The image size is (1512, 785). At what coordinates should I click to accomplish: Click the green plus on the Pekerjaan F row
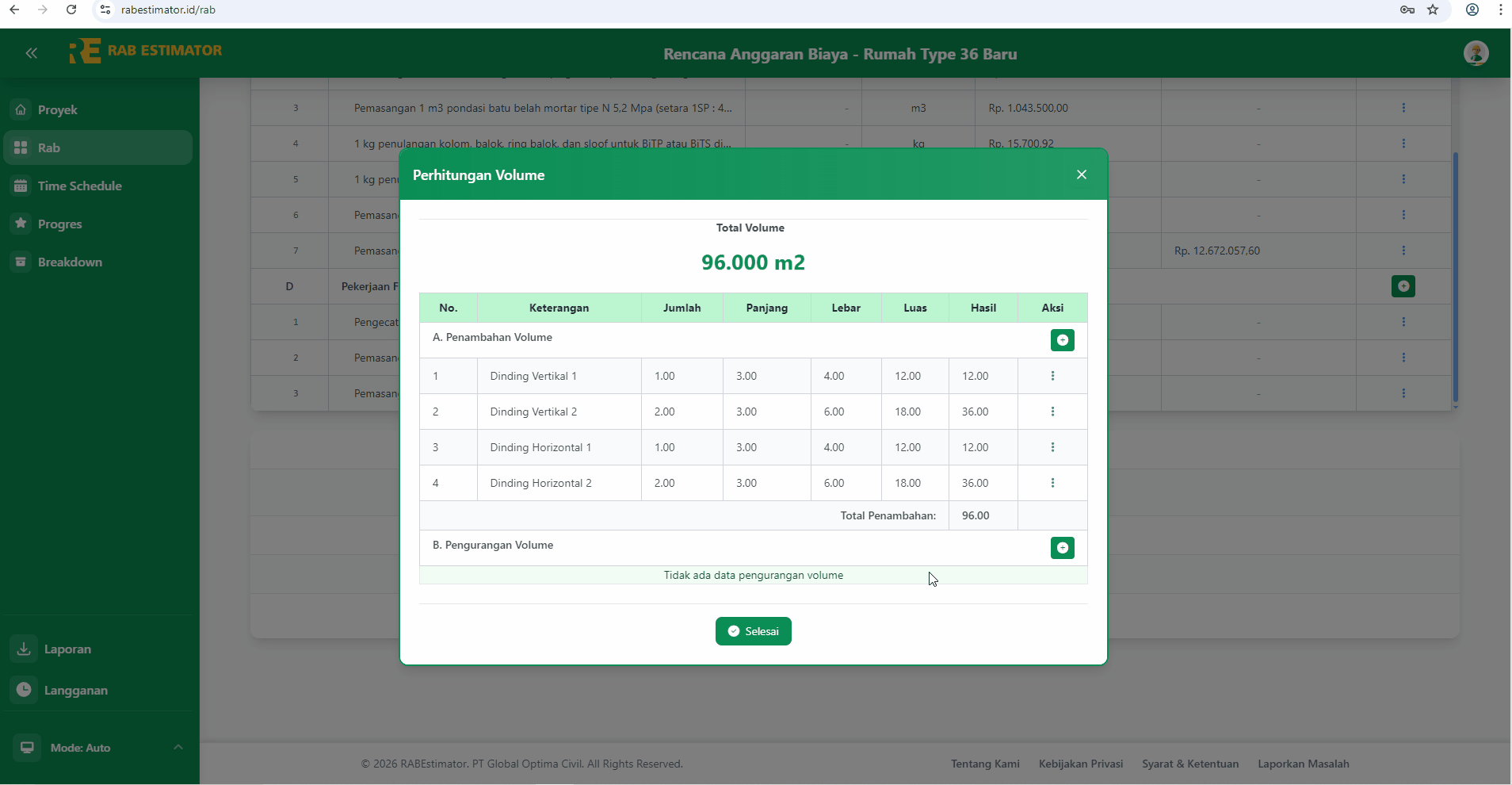[1403, 285]
